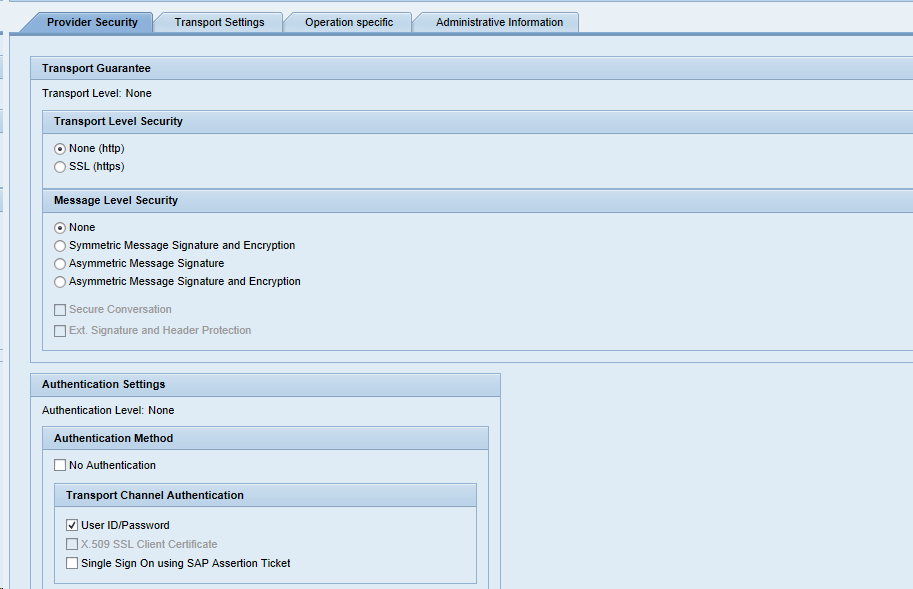Screen dimensions: 913x589
Task: Open the Operation specific tab
Action: [349, 22]
